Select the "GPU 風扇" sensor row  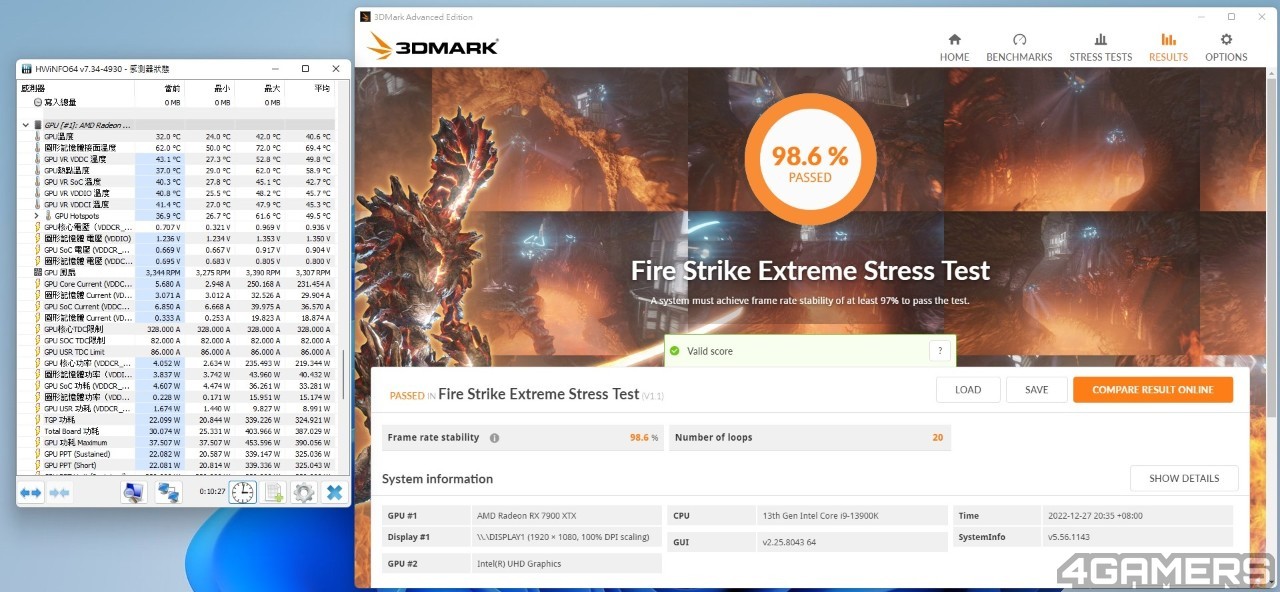[x=178, y=272]
